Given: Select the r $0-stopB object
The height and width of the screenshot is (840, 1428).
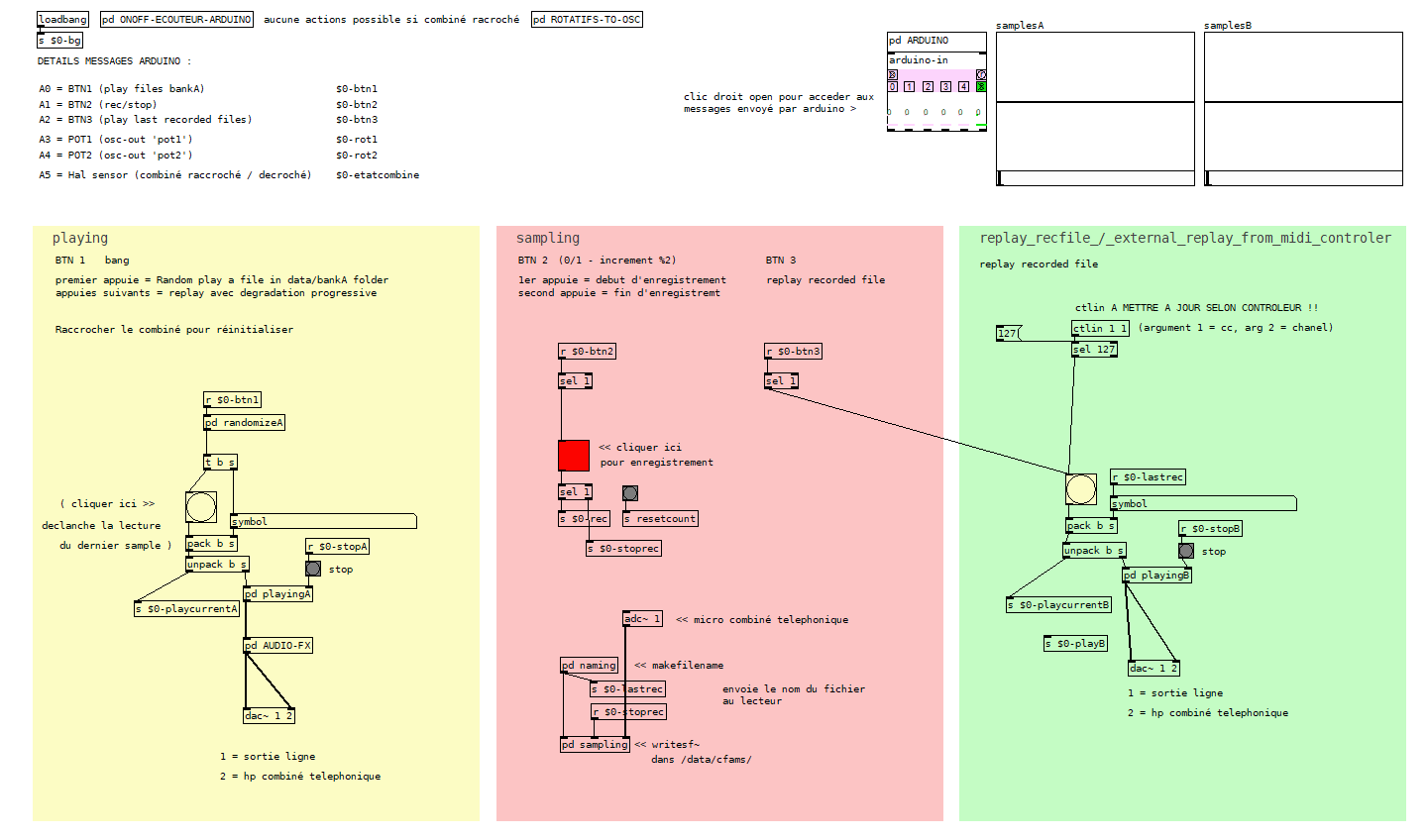Looking at the screenshot, I should [1211, 528].
